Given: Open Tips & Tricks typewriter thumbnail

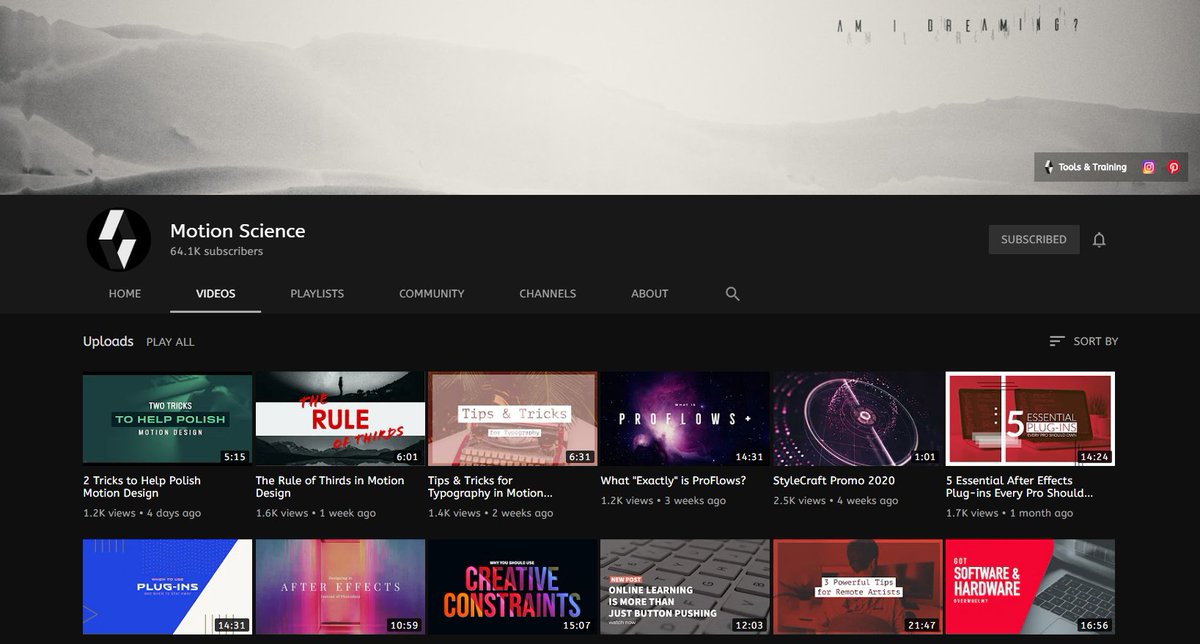Looking at the screenshot, I should pos(513,419).
